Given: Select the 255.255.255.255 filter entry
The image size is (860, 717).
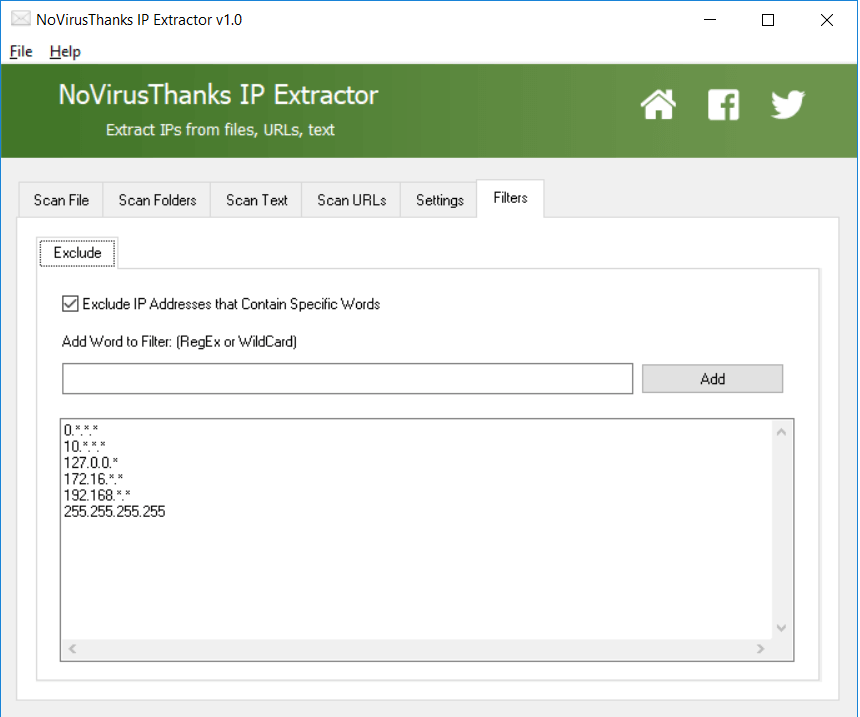Looking at the screenshot, I should (x=114, y=512).
